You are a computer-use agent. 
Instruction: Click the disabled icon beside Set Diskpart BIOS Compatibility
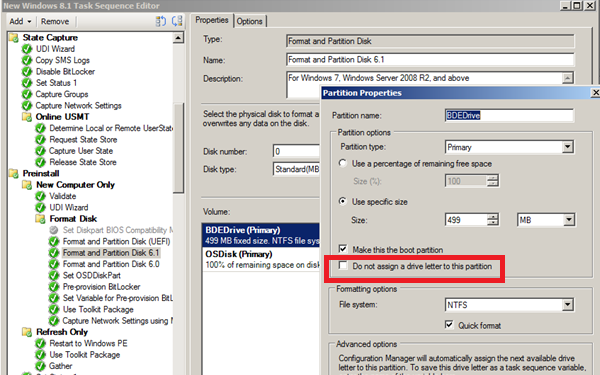coord(54,230)
